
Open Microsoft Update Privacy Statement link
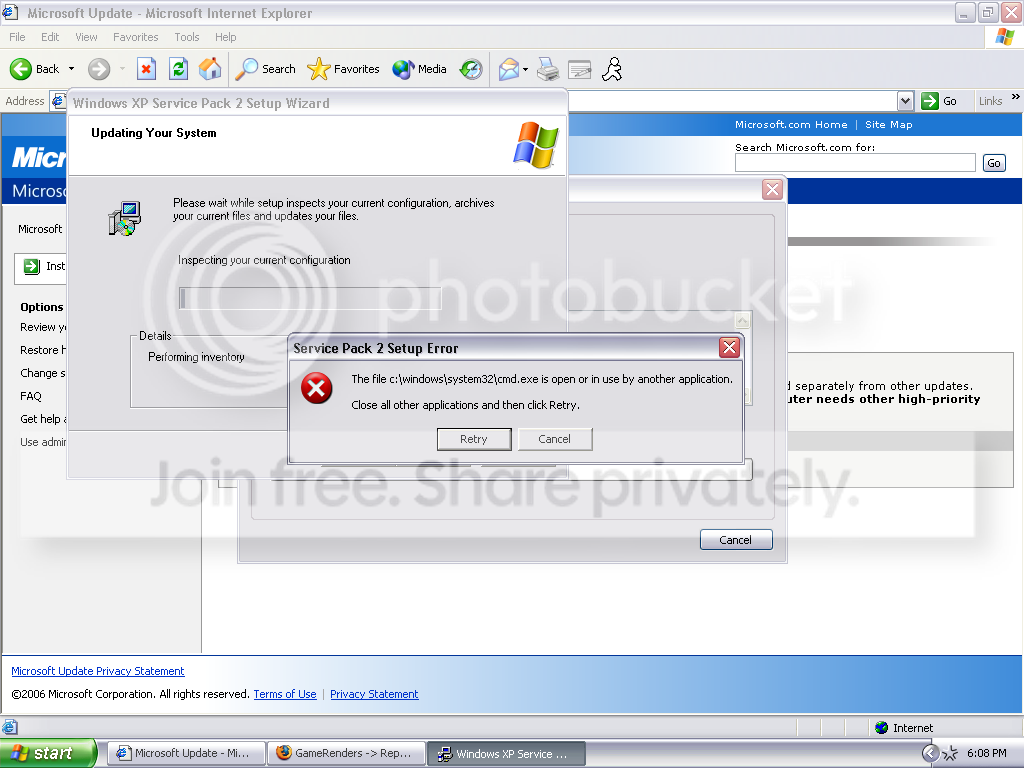coord(98,671)
